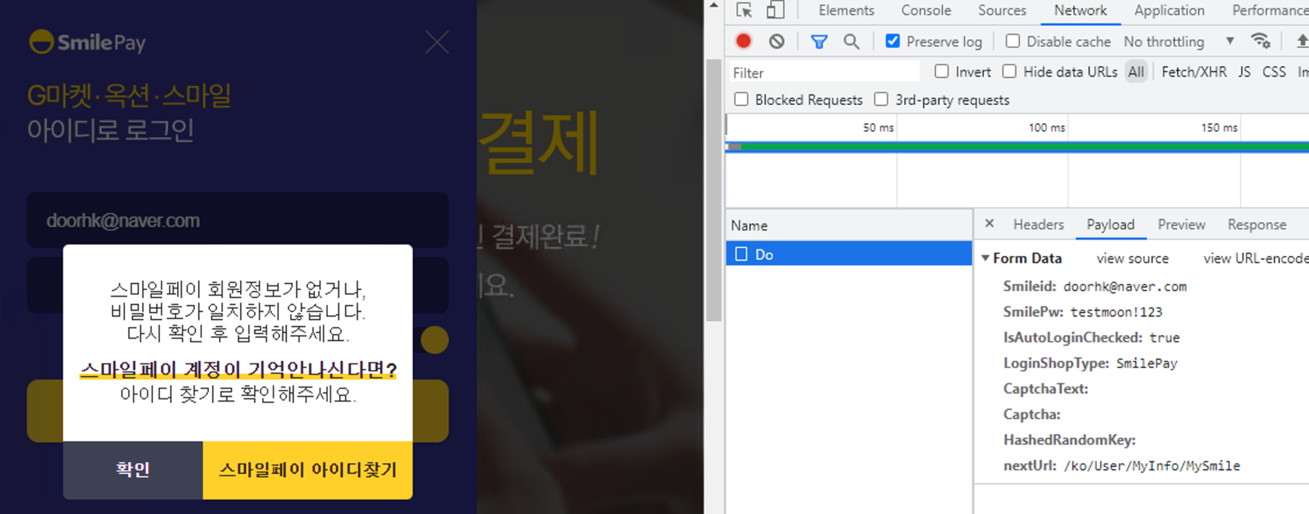
Task: Open the No throttling dropdown
Action: [1179, 41]
